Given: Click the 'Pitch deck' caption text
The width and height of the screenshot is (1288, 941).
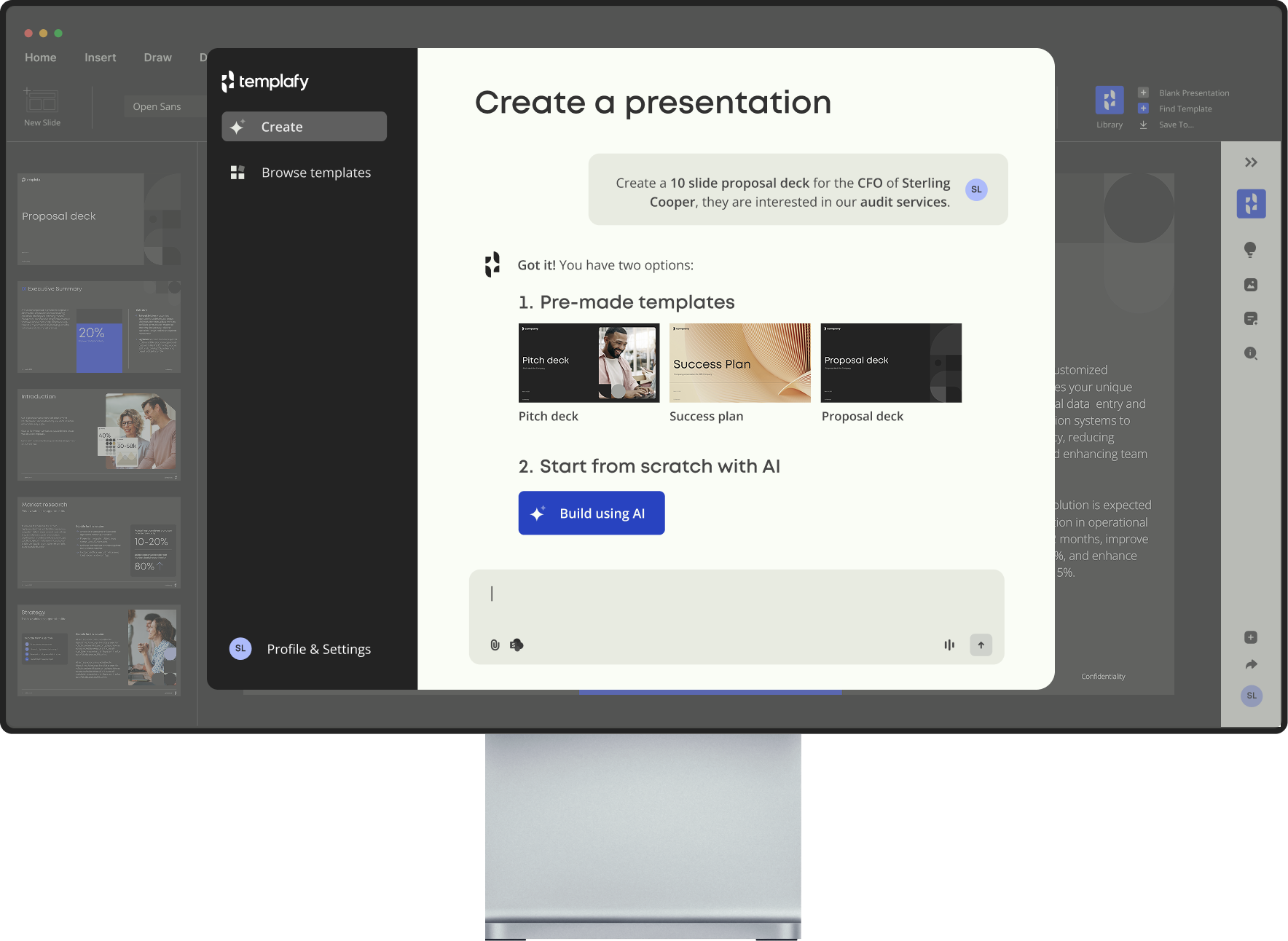Looking at the screenshot, I should 548,417.
